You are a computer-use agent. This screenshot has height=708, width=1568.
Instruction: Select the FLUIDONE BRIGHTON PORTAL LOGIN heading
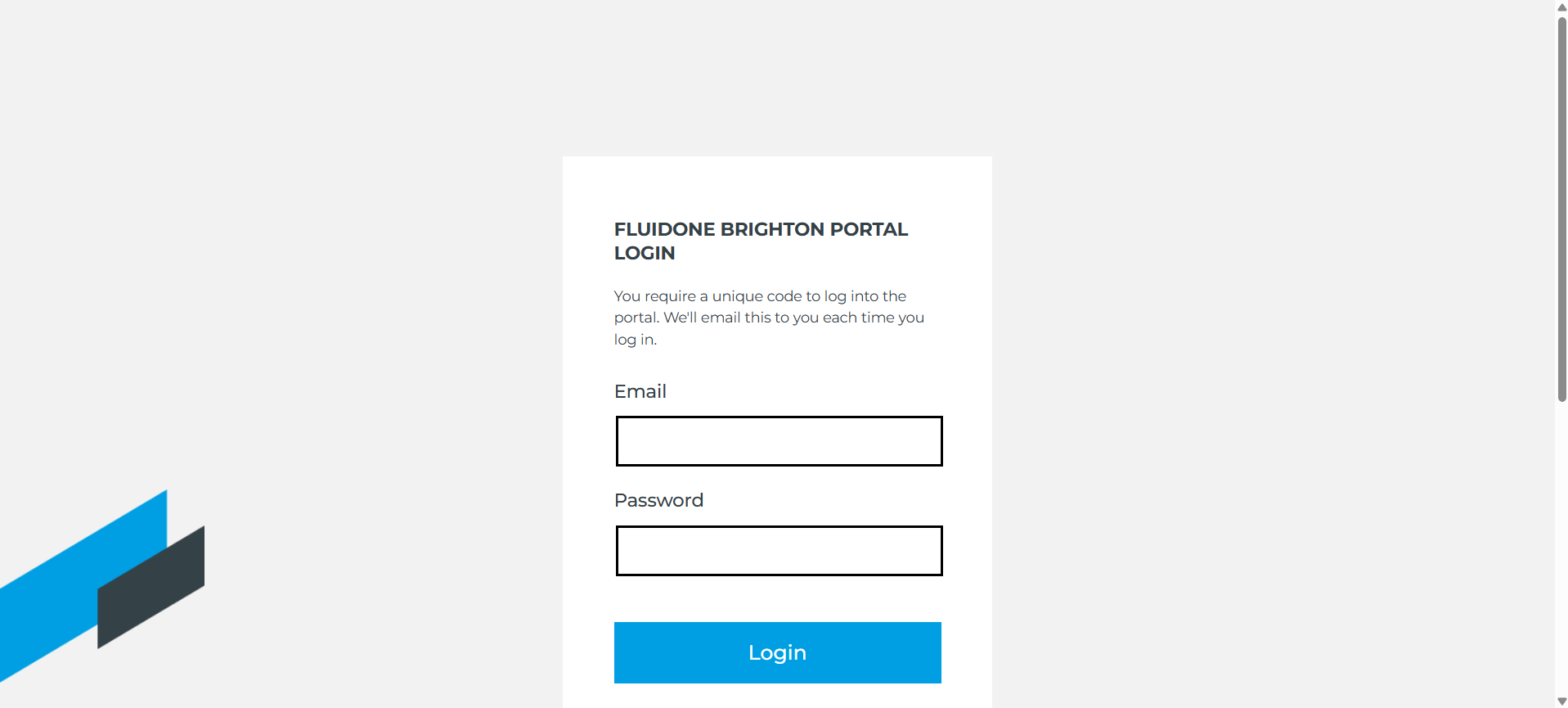pos(760,241)
